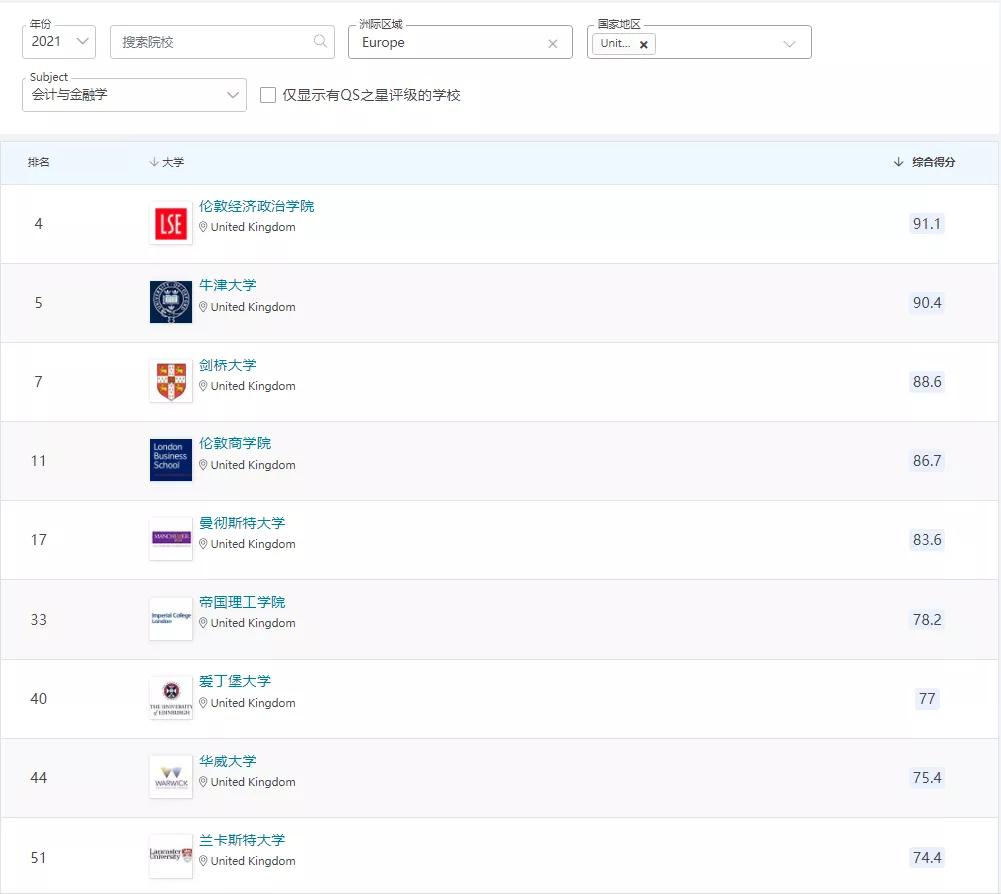The width and height of the screenshot is (1001, 894).
Task: Click the University of Edinburgh logo
Action: click(170, 698)
